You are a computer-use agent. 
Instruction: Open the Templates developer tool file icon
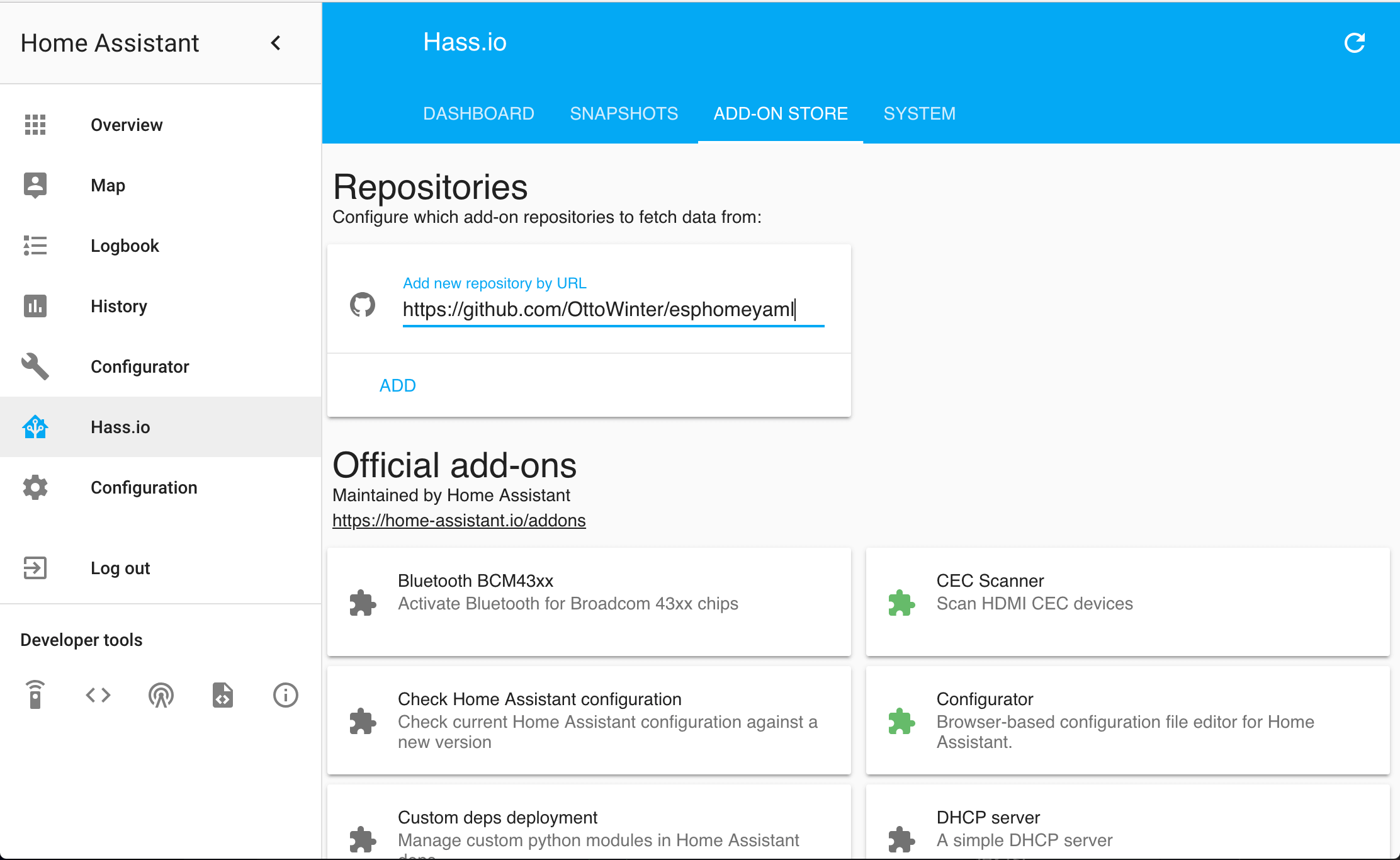point(223,695)
